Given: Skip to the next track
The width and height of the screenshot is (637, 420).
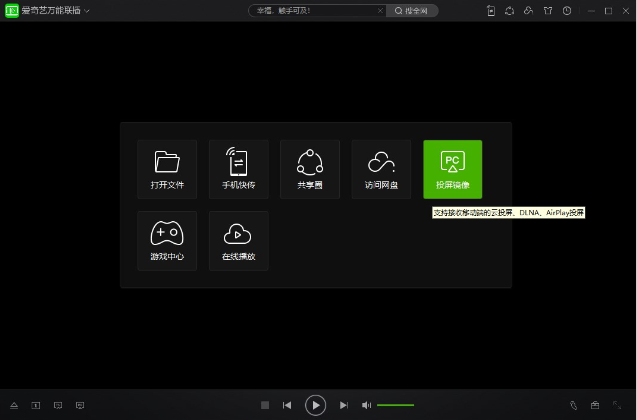Looking at the screenshot, I should point(343,405).
